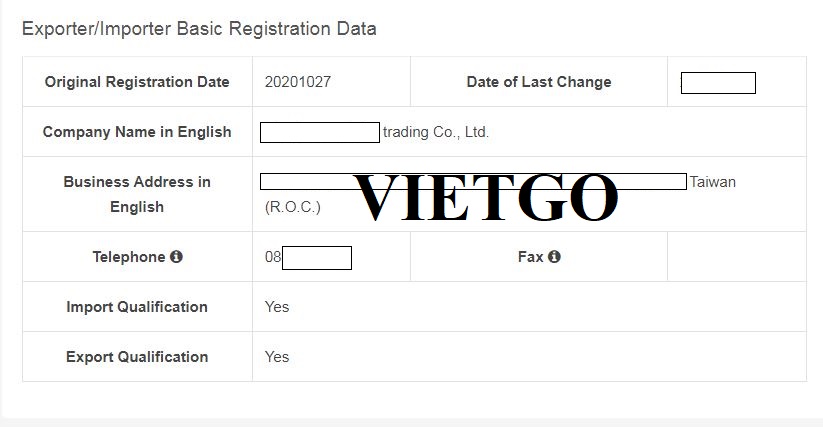Image resolution: width=823 pixels, height=427 pixels.
Task: Select the Taiwan text in the address
Action: (712, 182)
